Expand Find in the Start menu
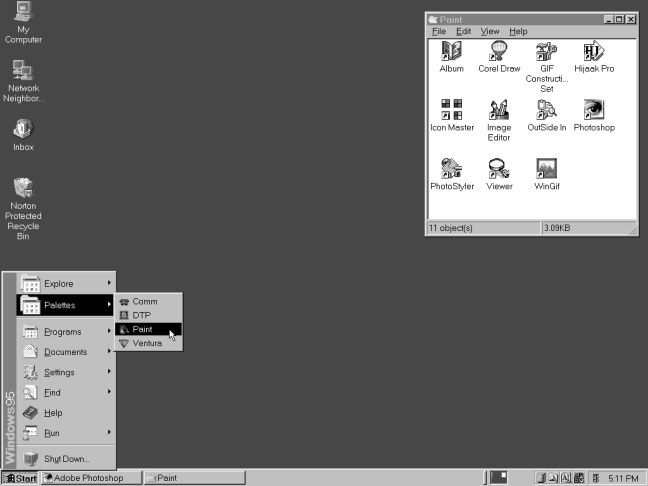648x486 pixels. click(65, 393)
